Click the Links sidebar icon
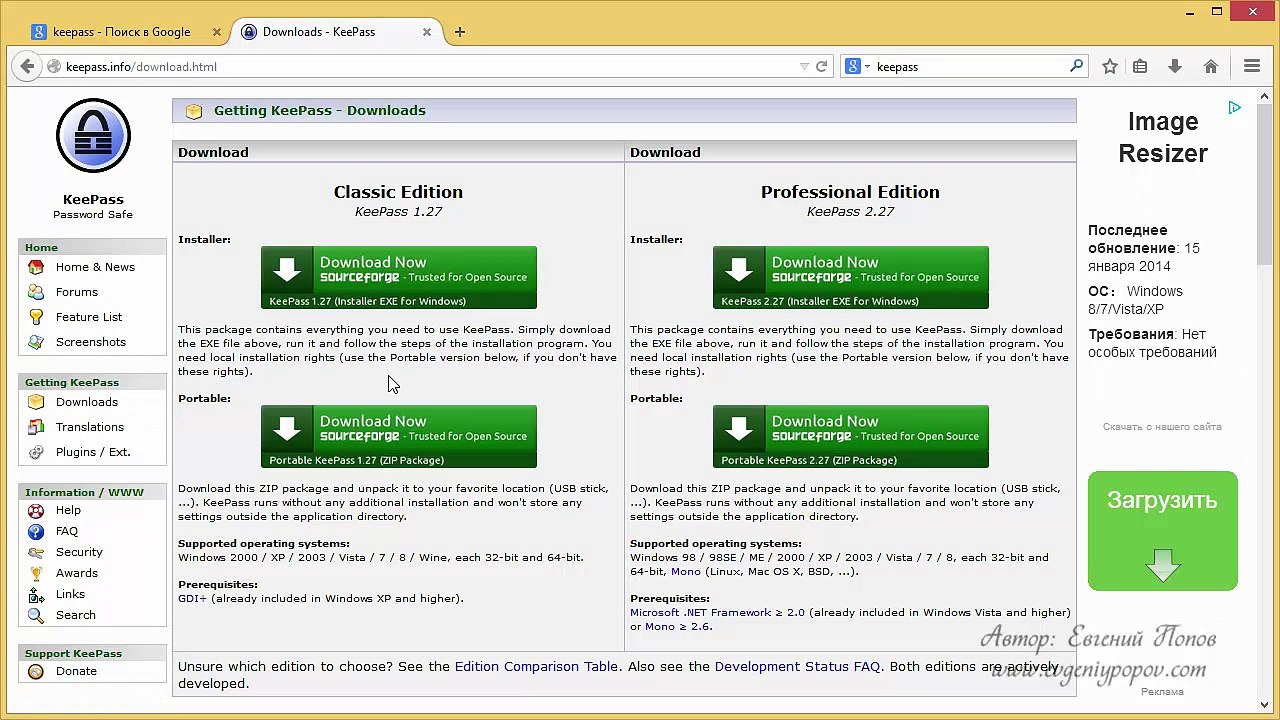The image size is (1280, 720). click(x=36, y=594)
